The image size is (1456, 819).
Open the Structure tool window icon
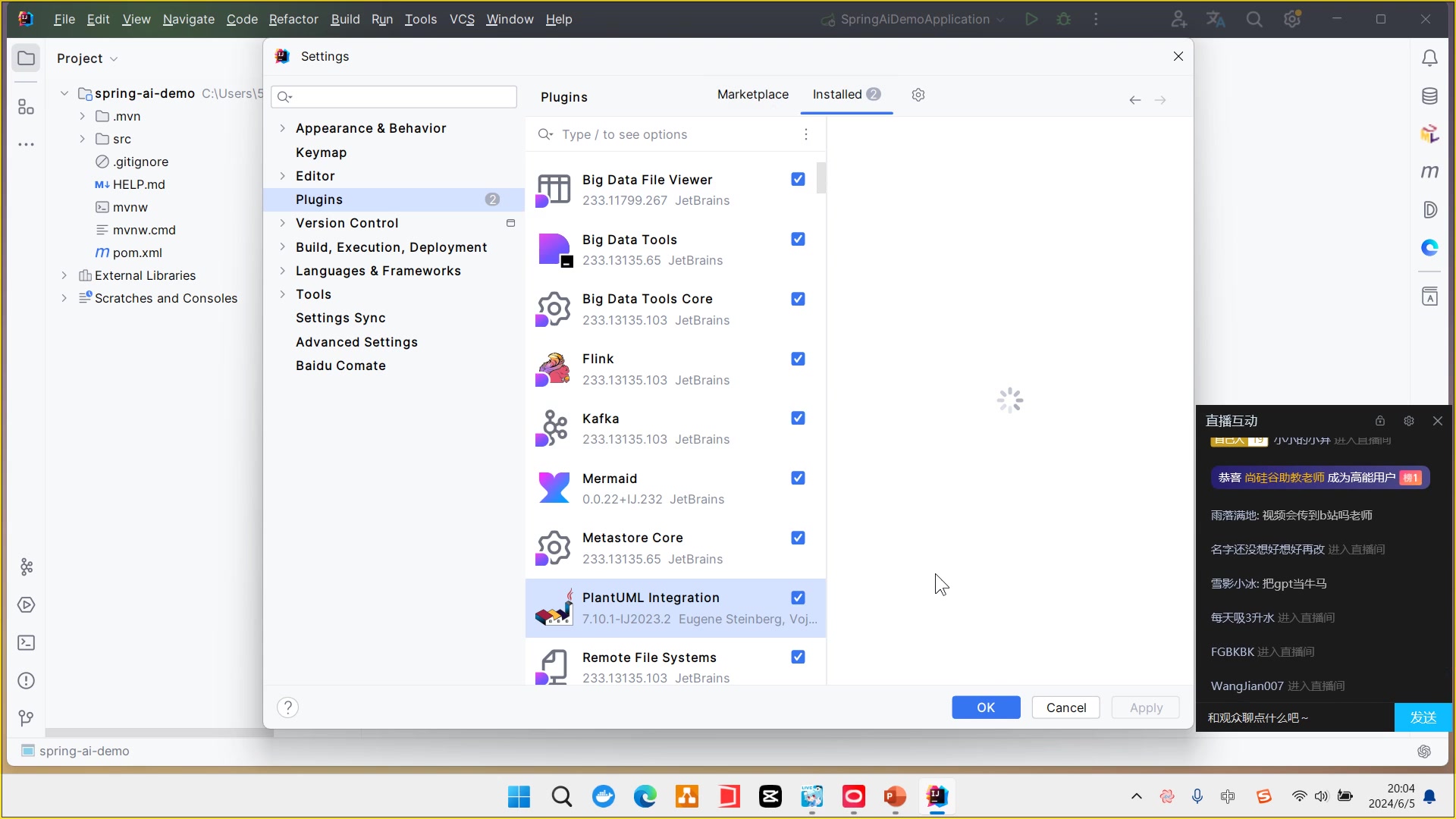(x=26, y=107)
